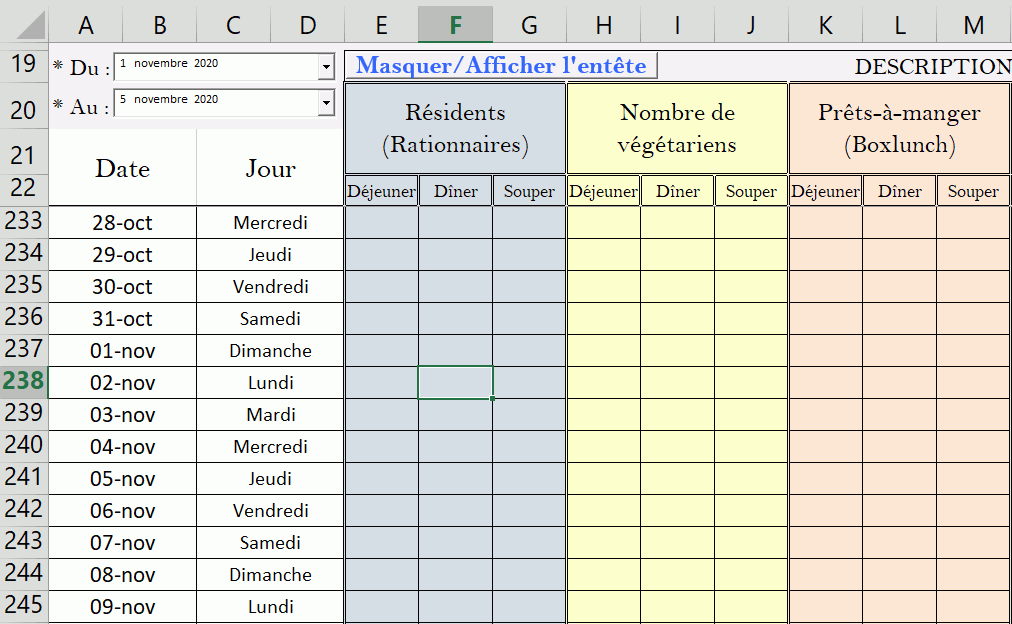Select the 'Souper' subheader under Boxlunch
1012x624 pixels.
(x=973, y=192)
